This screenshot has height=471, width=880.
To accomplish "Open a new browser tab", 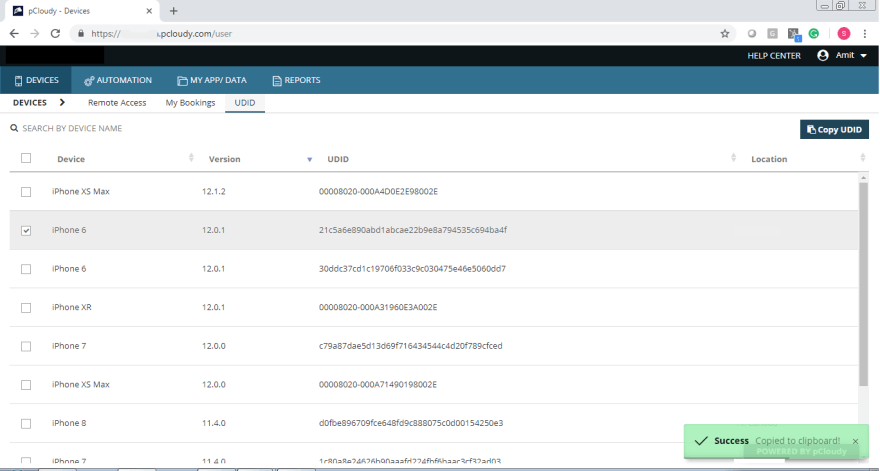I will [x=173, y=11].
